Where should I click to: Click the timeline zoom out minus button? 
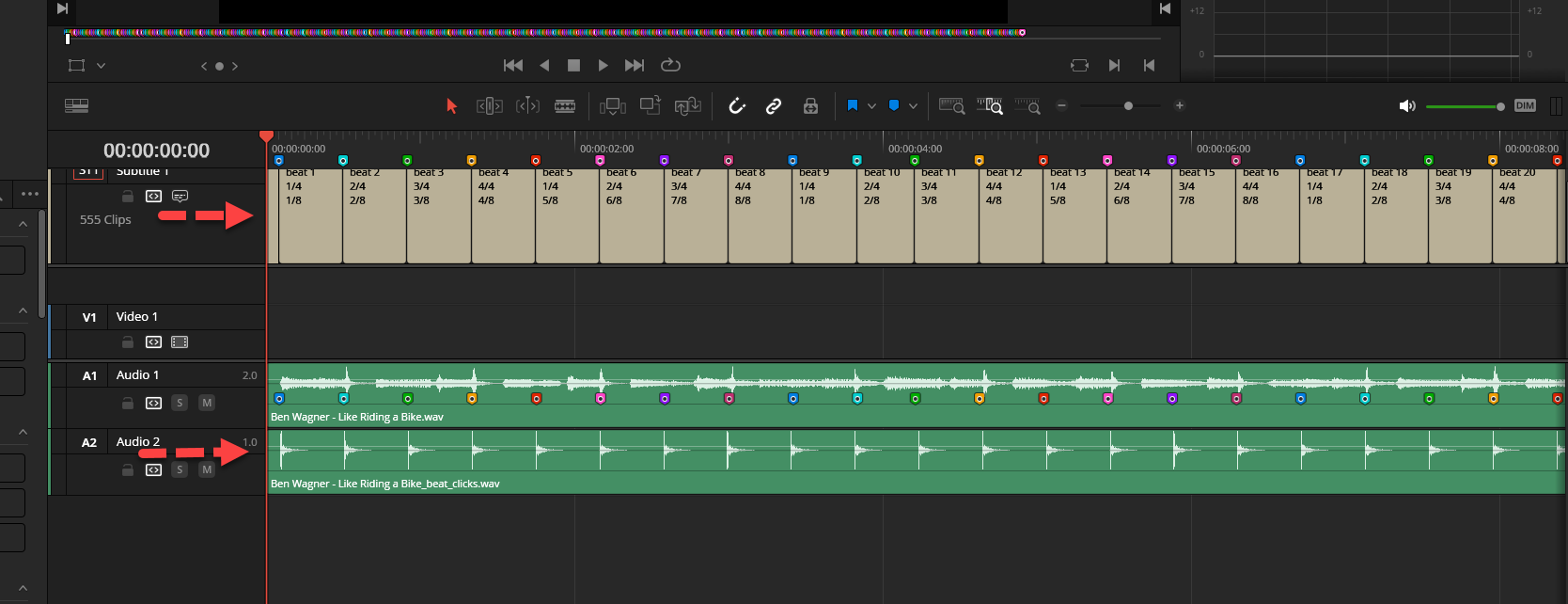pos(1062,105)
